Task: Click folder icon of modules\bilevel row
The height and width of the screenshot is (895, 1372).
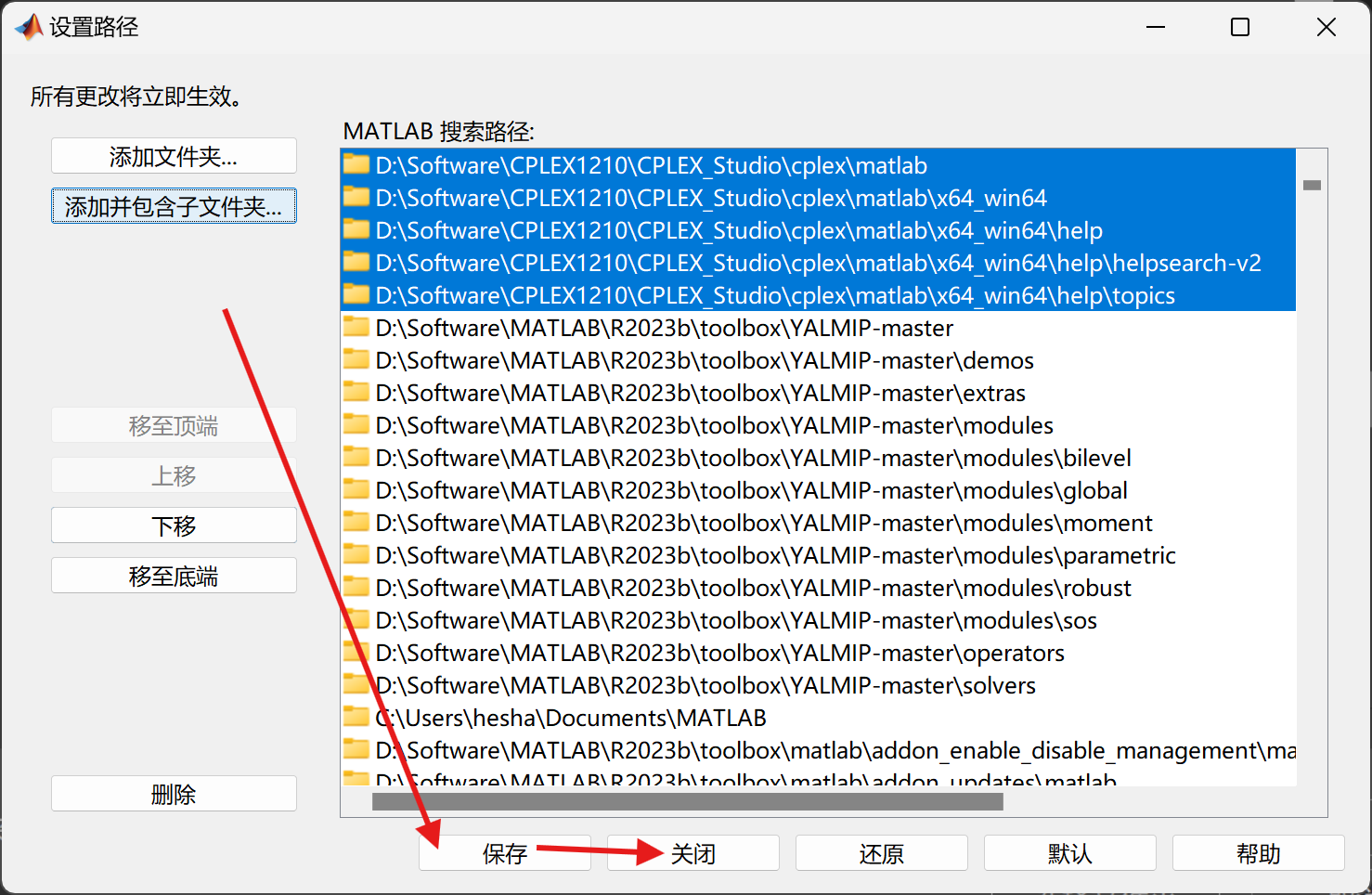Action: [x=356, y=458]
